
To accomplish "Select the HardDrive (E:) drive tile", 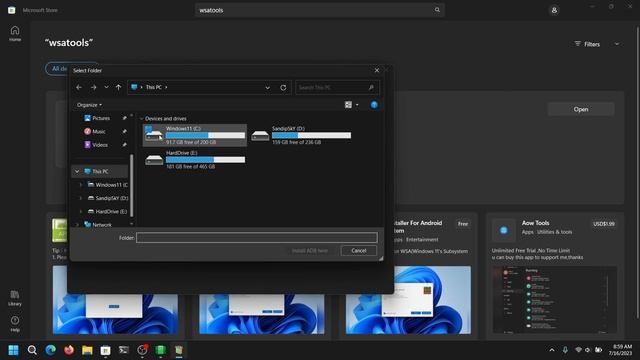I will [x=195, y=160].
